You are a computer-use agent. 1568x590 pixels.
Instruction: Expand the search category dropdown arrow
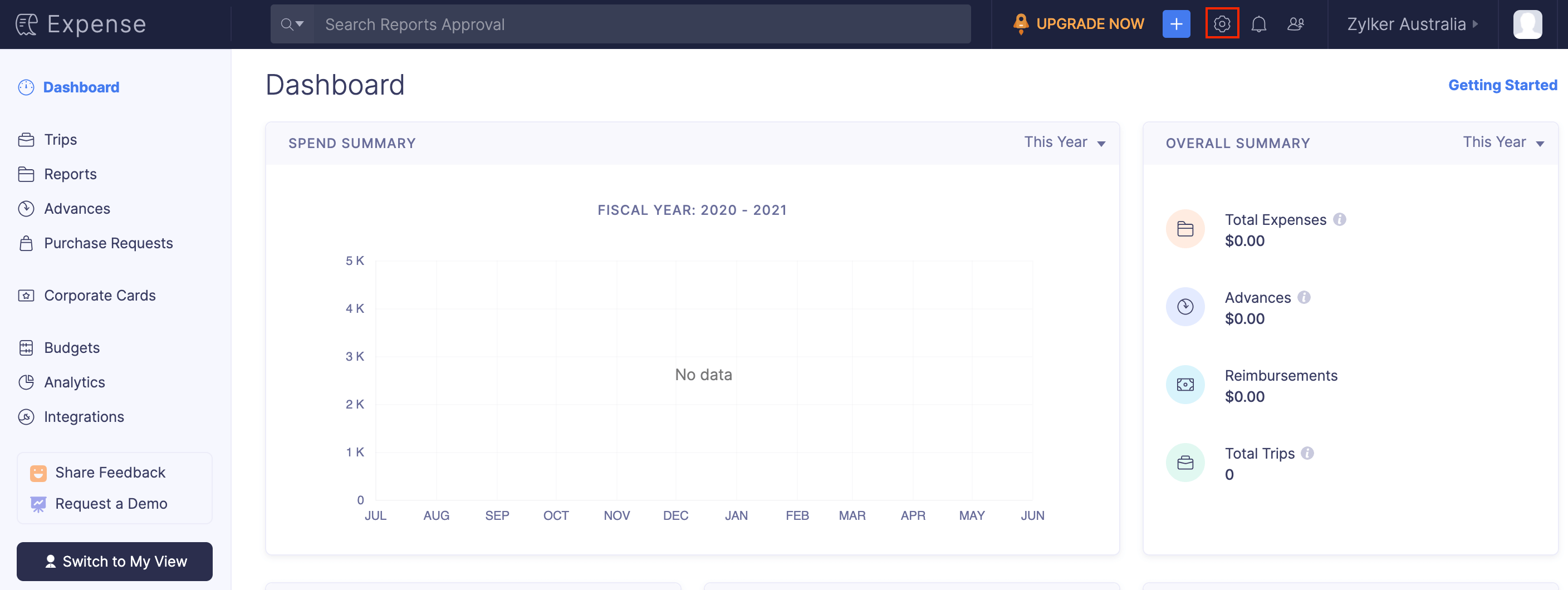pyautogui.click(x=300, y=24)
